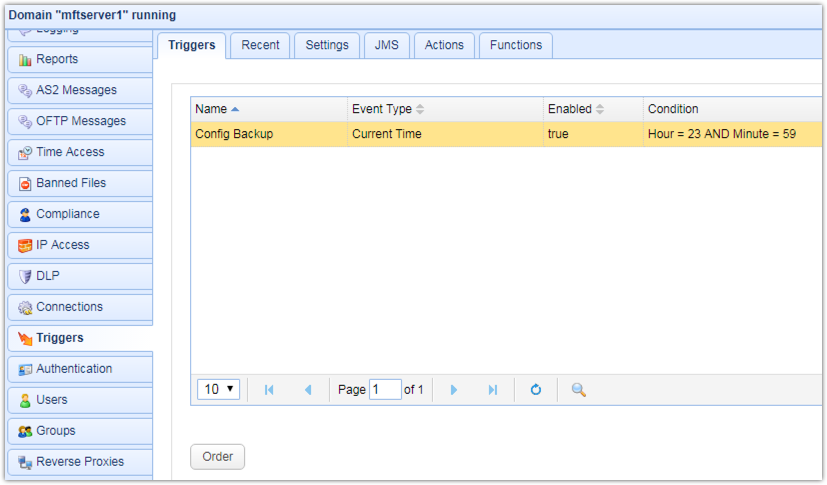Click the IP Access firewall icon
827x485 pixels.
point(25,246)
